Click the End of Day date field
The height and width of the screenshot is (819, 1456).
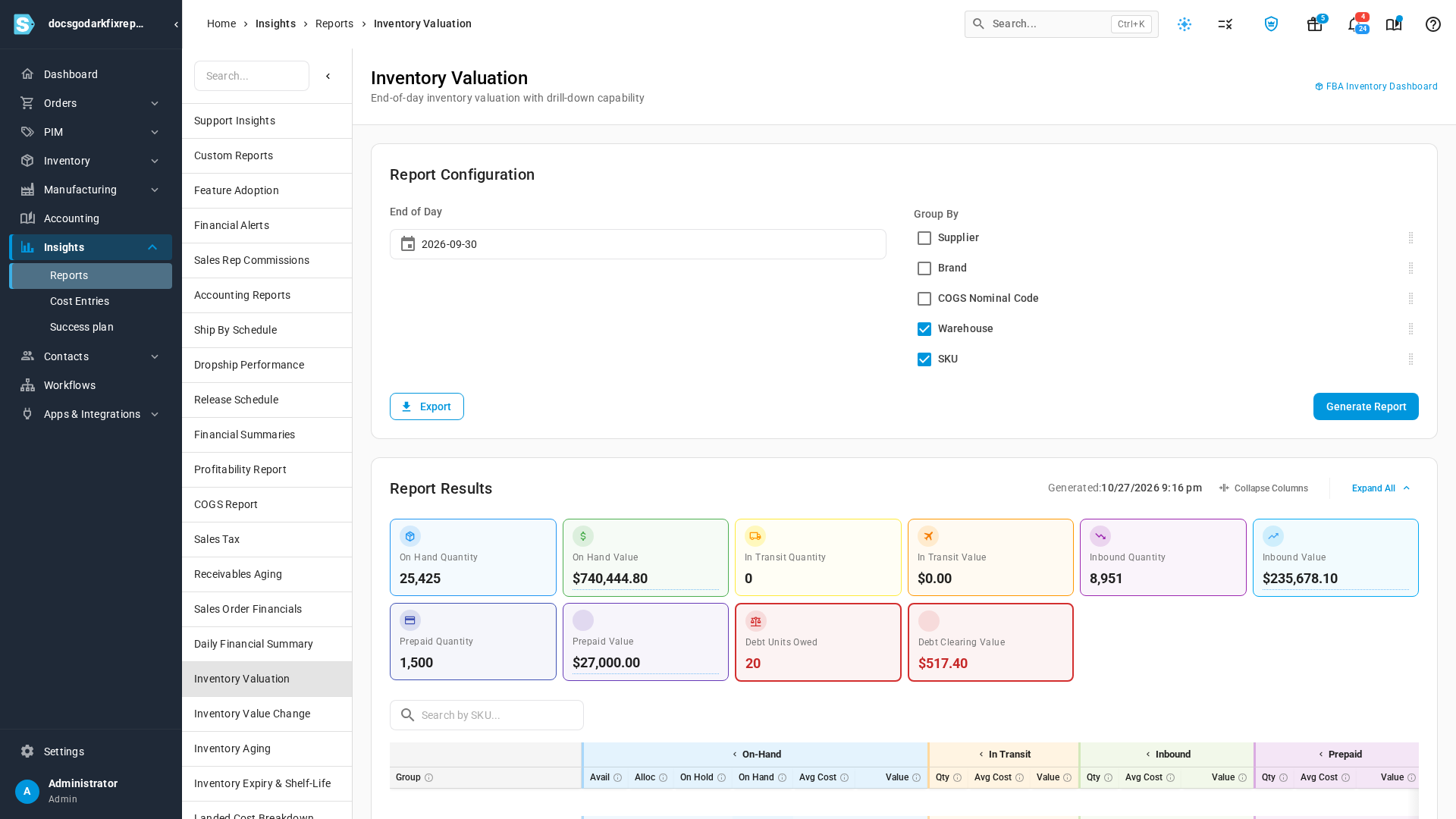tap(638, 244)
